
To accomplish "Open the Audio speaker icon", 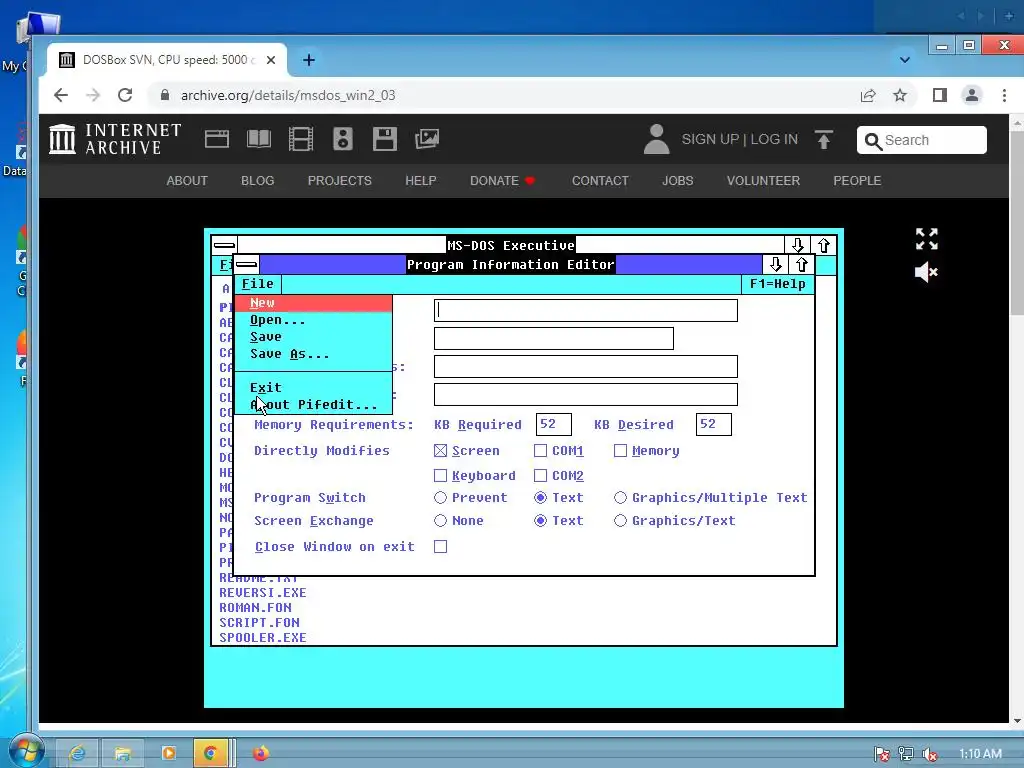I will coord(343,139).
